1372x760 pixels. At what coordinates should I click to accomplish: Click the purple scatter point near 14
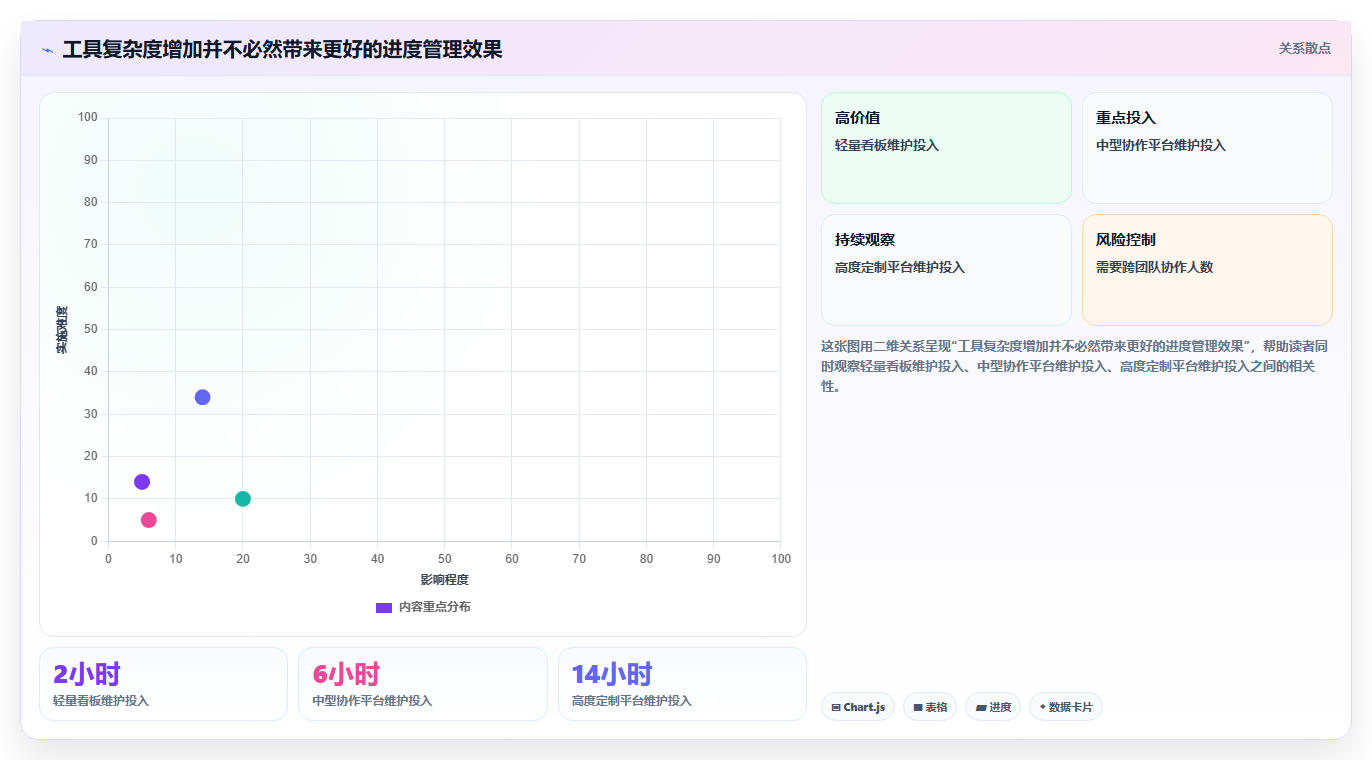click(x=142, y=482)
